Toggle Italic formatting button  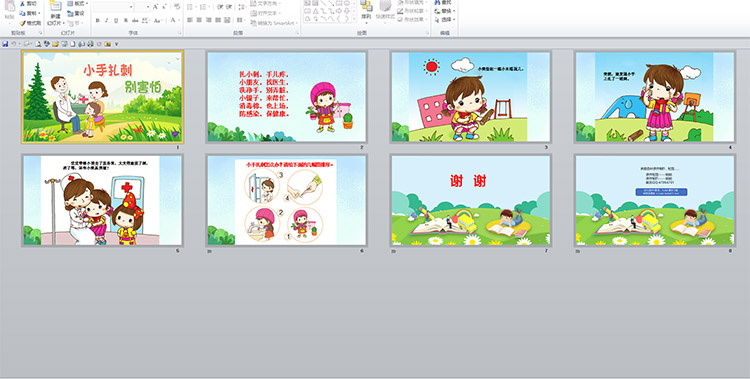click(107, 20)
